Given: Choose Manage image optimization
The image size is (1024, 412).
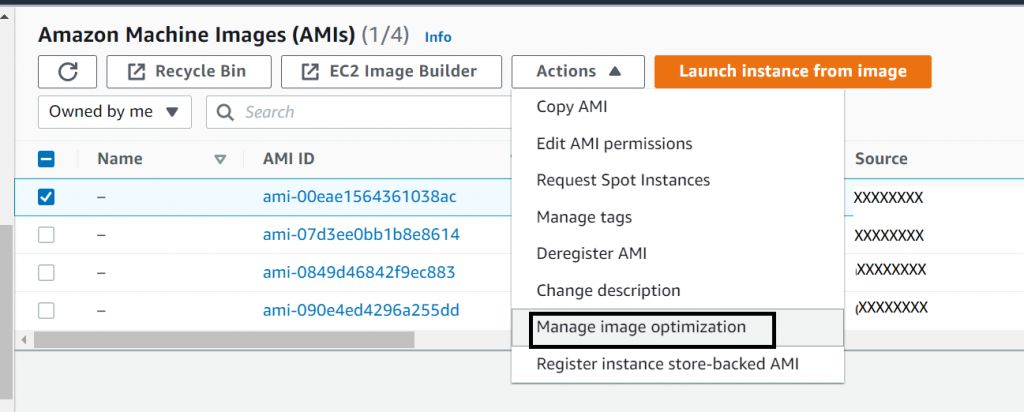Looking at the screenshot, I should click(678, 327).
